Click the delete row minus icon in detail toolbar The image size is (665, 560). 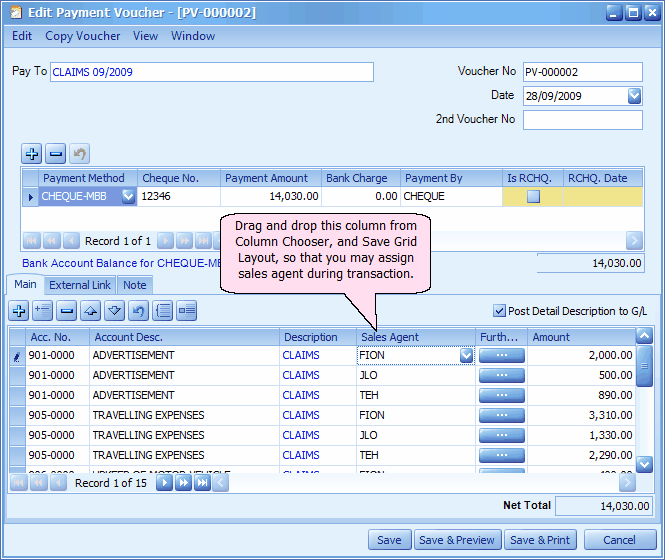pyautogui.click(x=66, y=311)
